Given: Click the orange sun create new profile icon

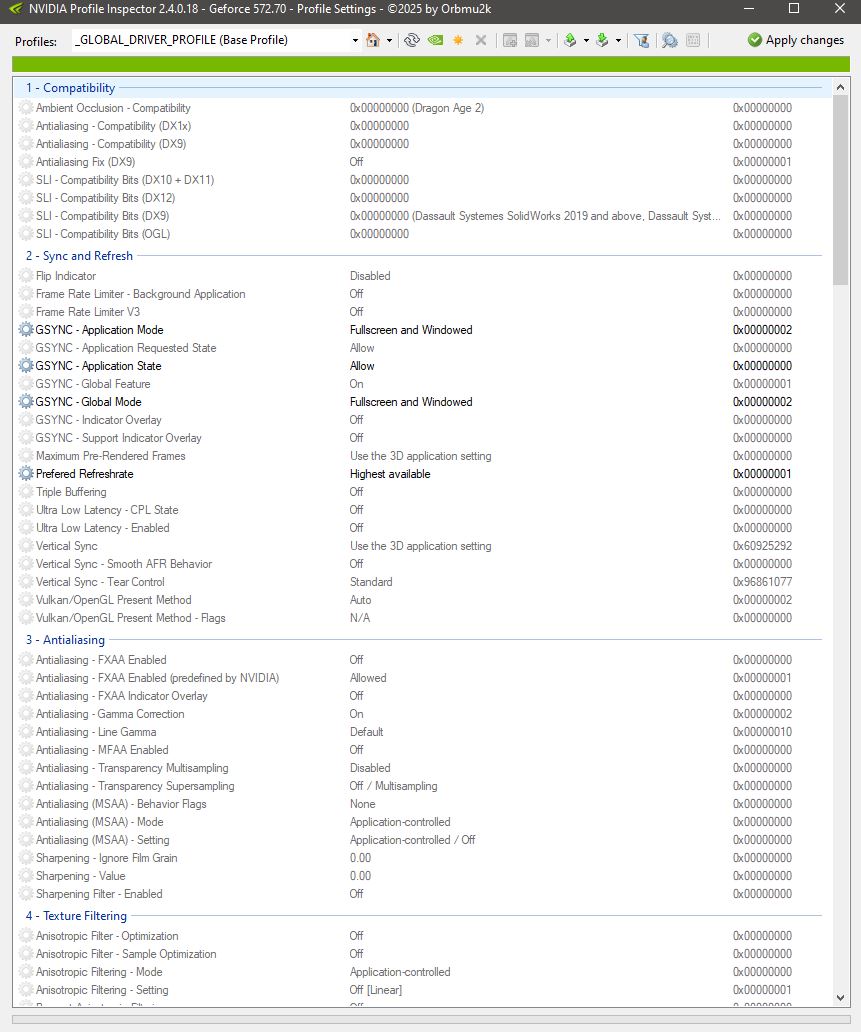Looking at the screenshot, I should click(458, 40).
